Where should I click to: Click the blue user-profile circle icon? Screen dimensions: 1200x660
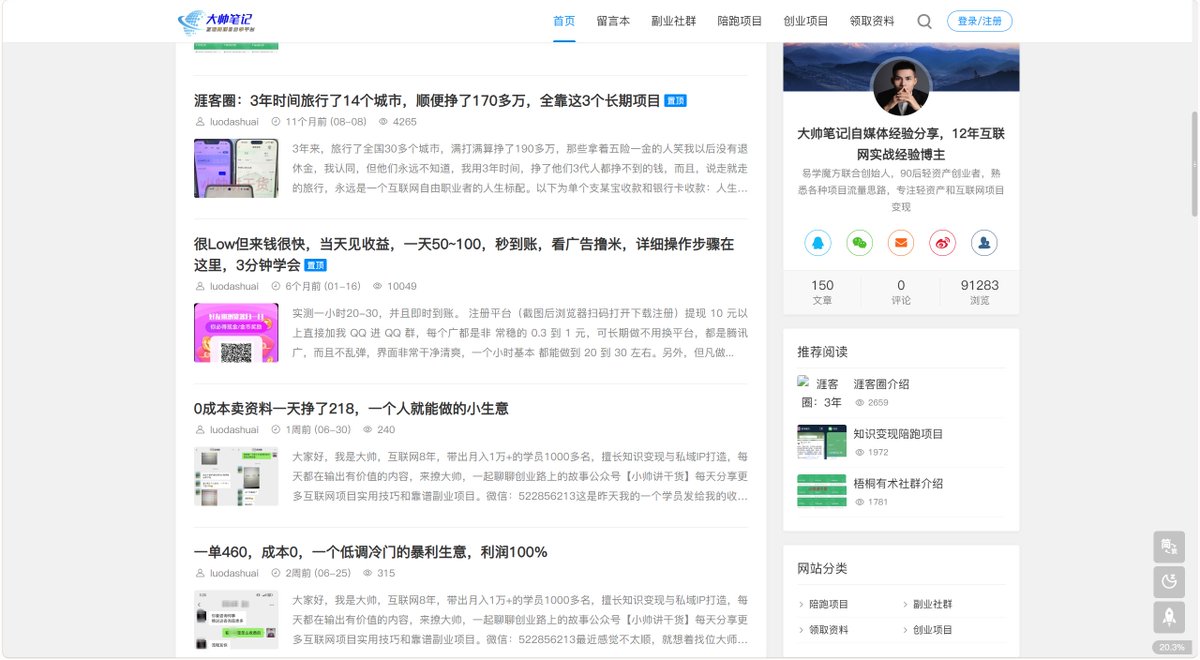pos(984,242)
